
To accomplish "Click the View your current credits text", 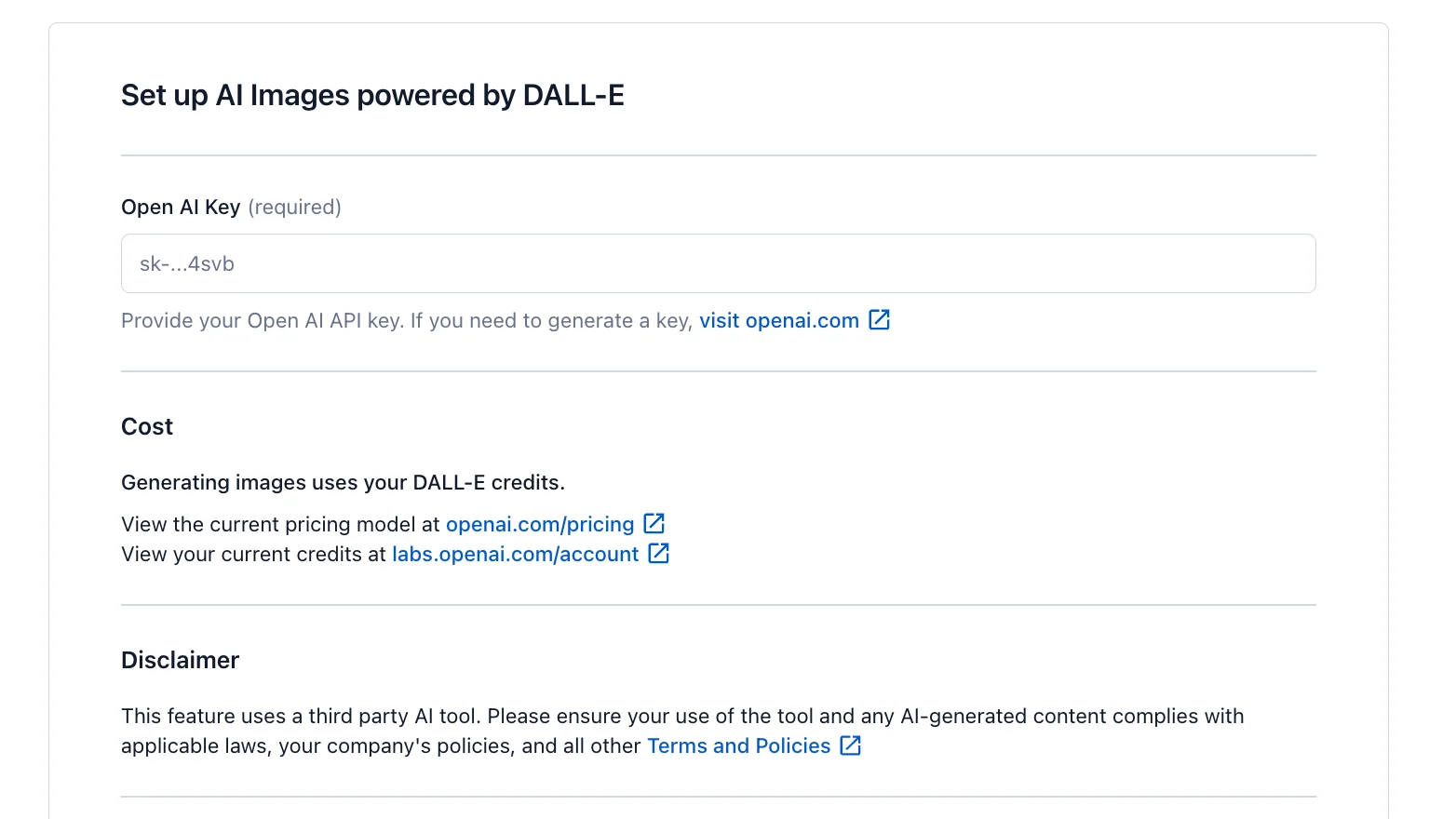I will 253,554.
